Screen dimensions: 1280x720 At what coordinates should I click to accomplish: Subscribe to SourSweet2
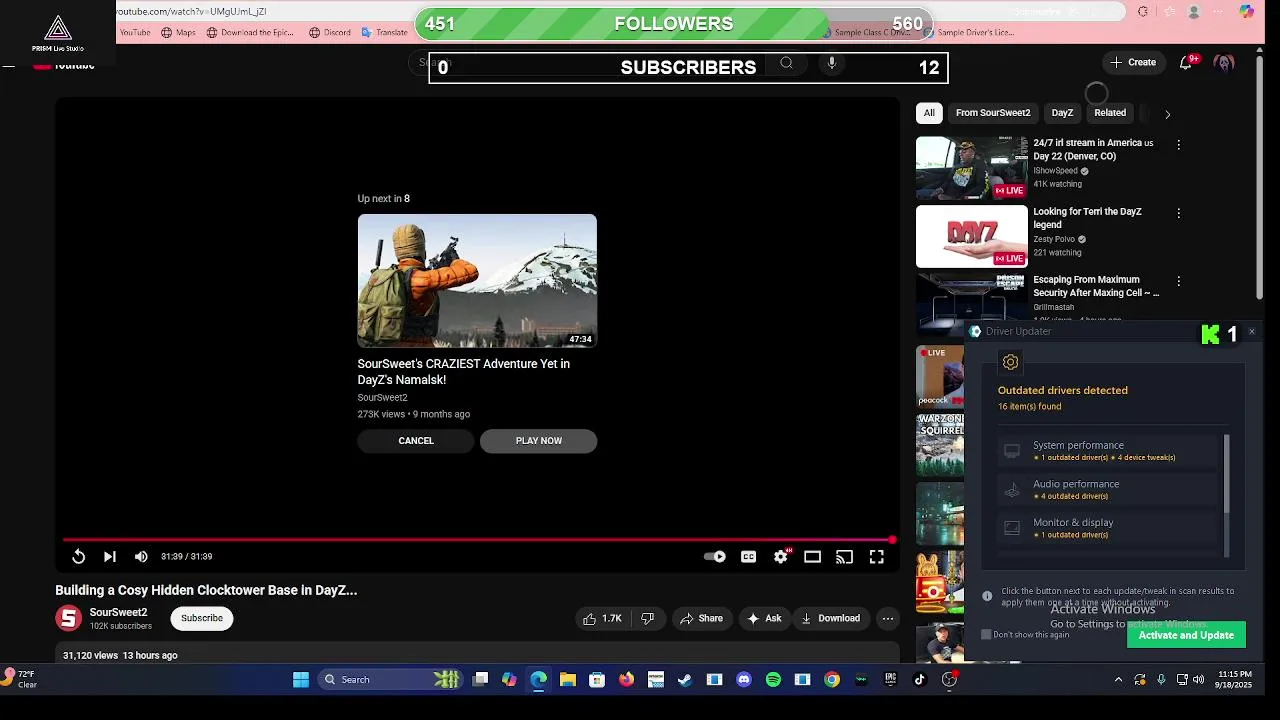coord(202,618)
